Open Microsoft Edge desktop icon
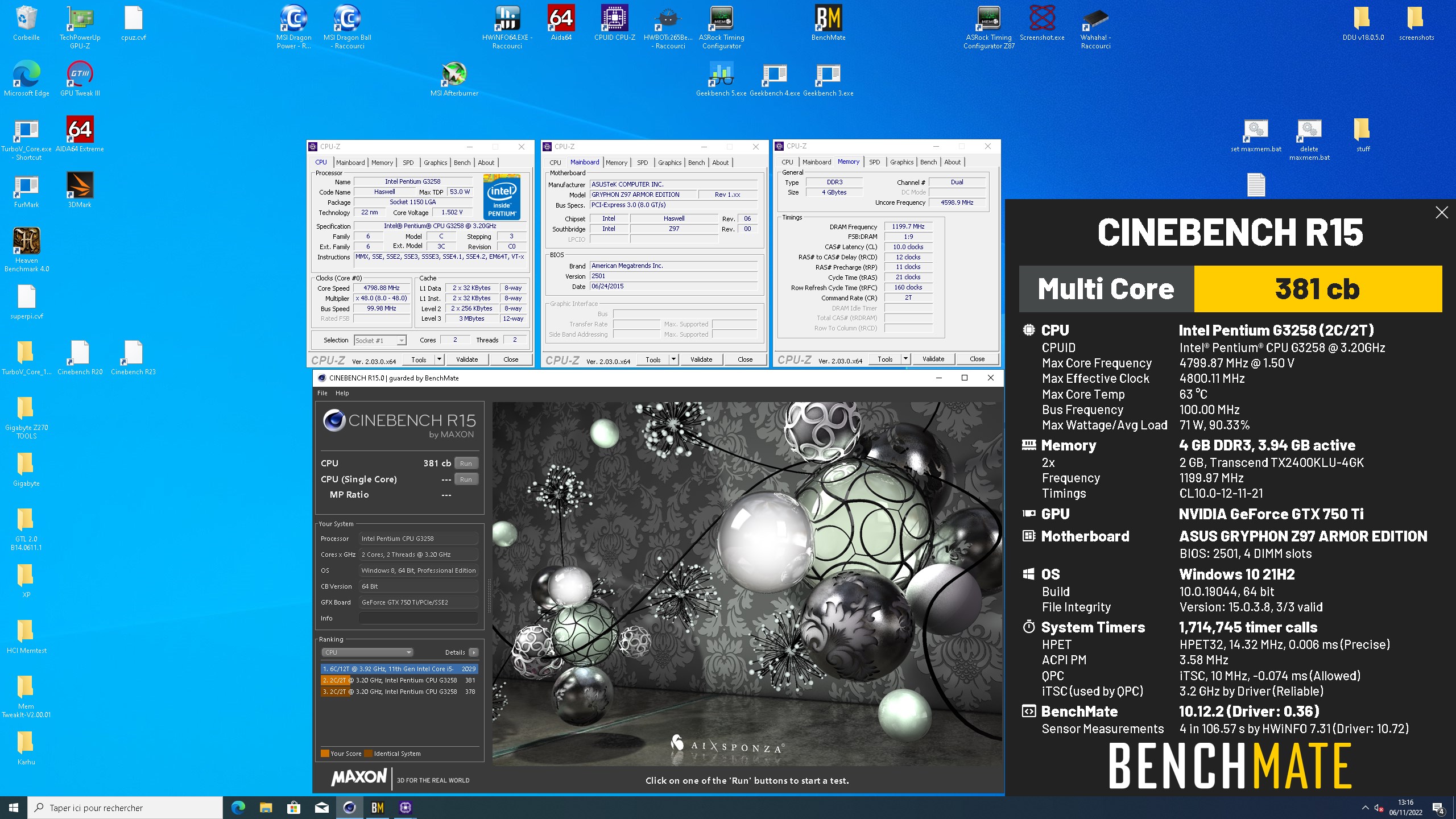Image resolution: width=1456 pixels, height=819 pixels. click(26, 79)
